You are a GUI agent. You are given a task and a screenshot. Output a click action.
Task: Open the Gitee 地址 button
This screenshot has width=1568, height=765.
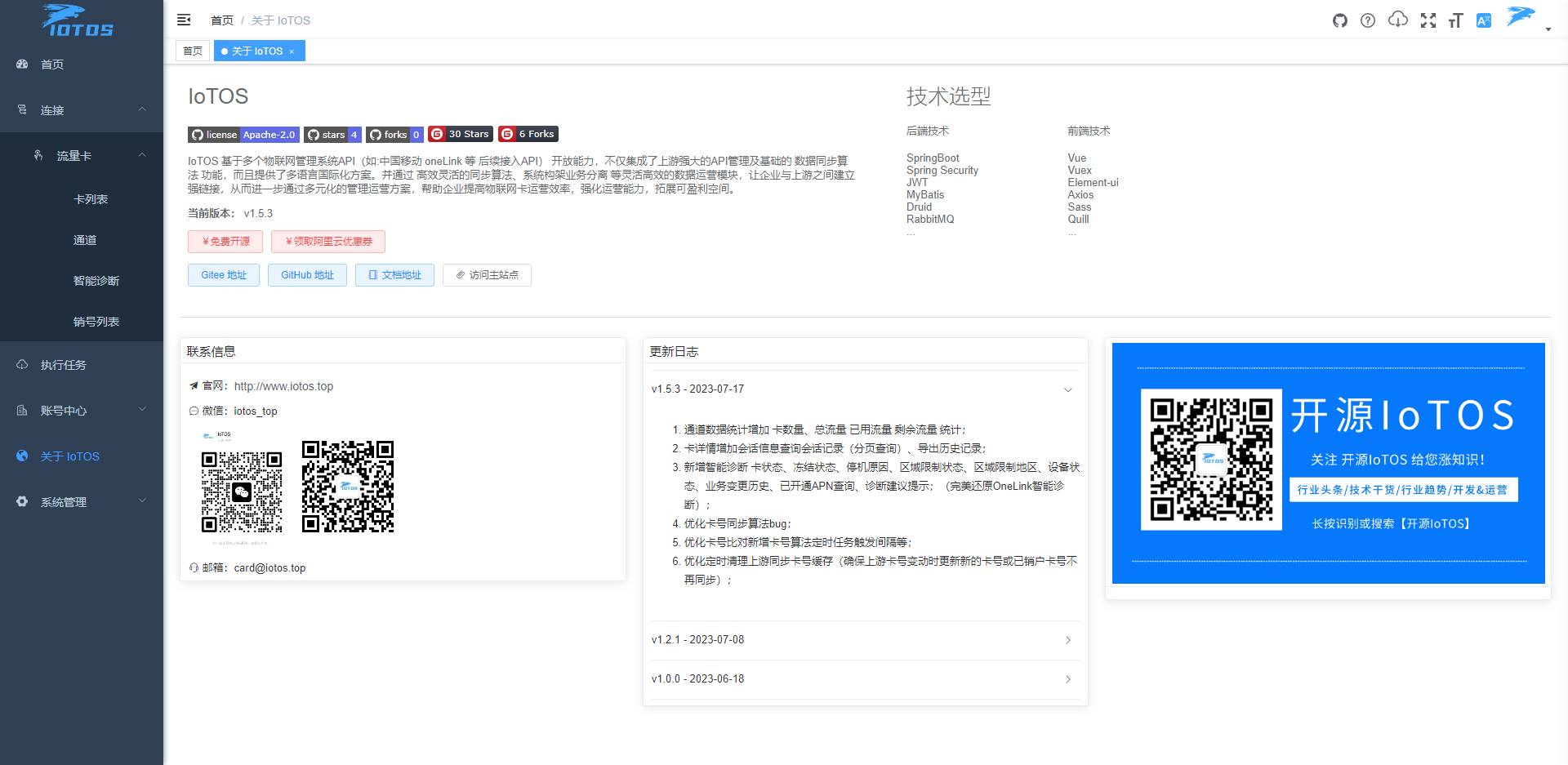pyautogui.click(x=224, y=275)
